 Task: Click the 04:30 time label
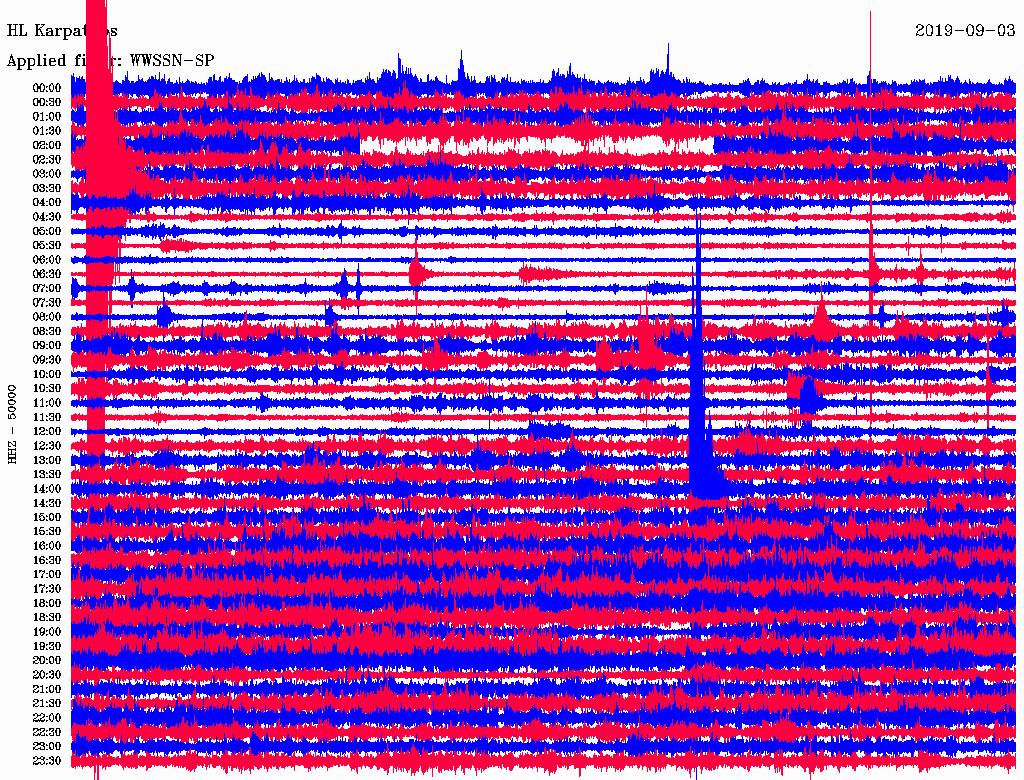(48, 217)
